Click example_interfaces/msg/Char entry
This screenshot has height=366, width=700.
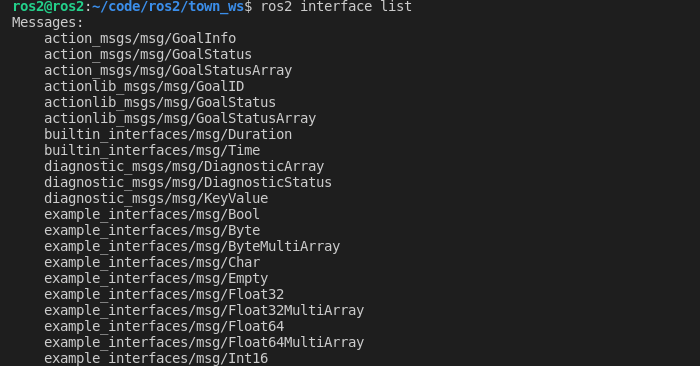coord(152,262)
